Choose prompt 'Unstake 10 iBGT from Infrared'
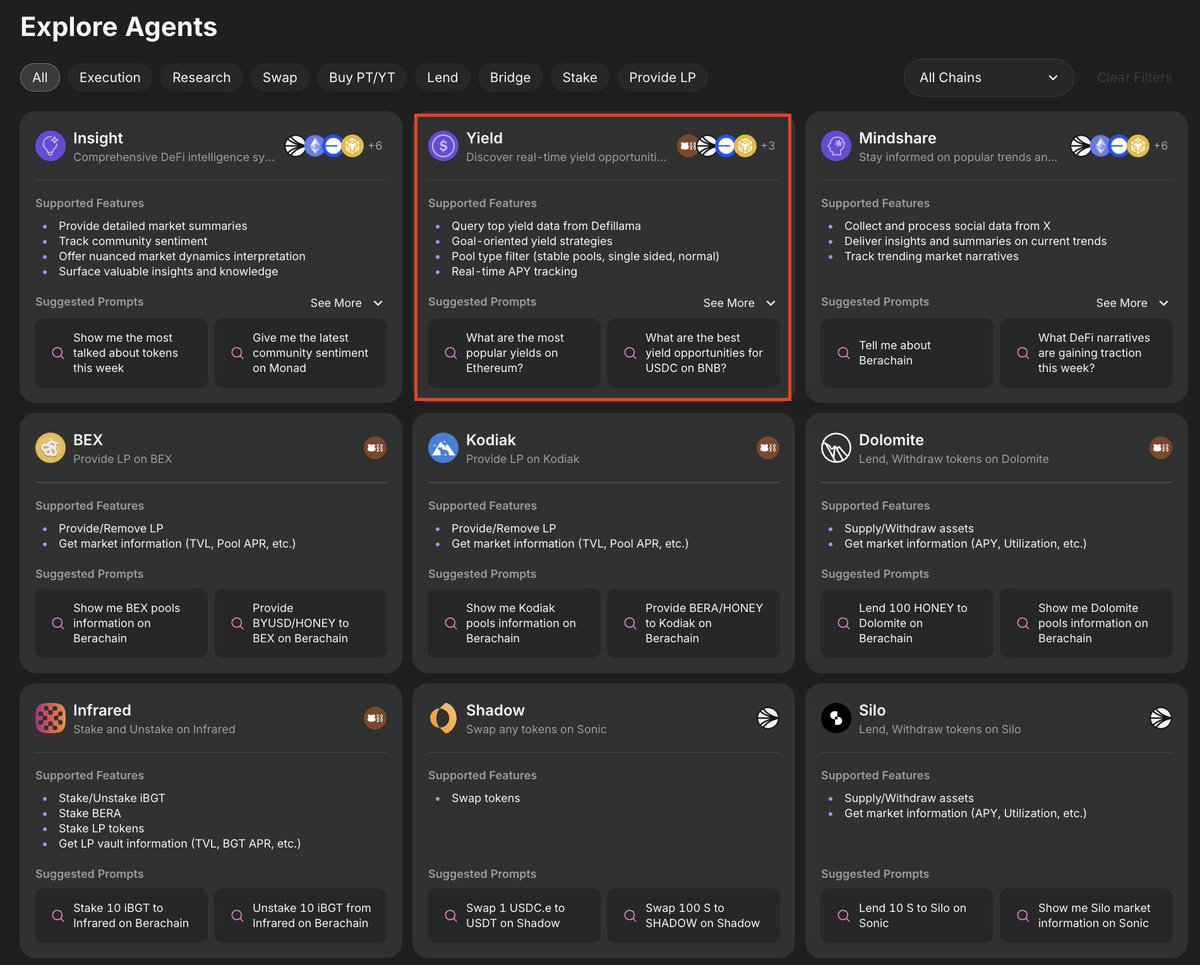 (x=300, y=916)
